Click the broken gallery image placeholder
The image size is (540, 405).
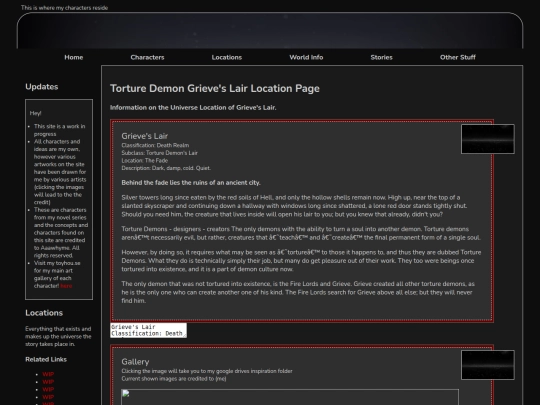290,397
